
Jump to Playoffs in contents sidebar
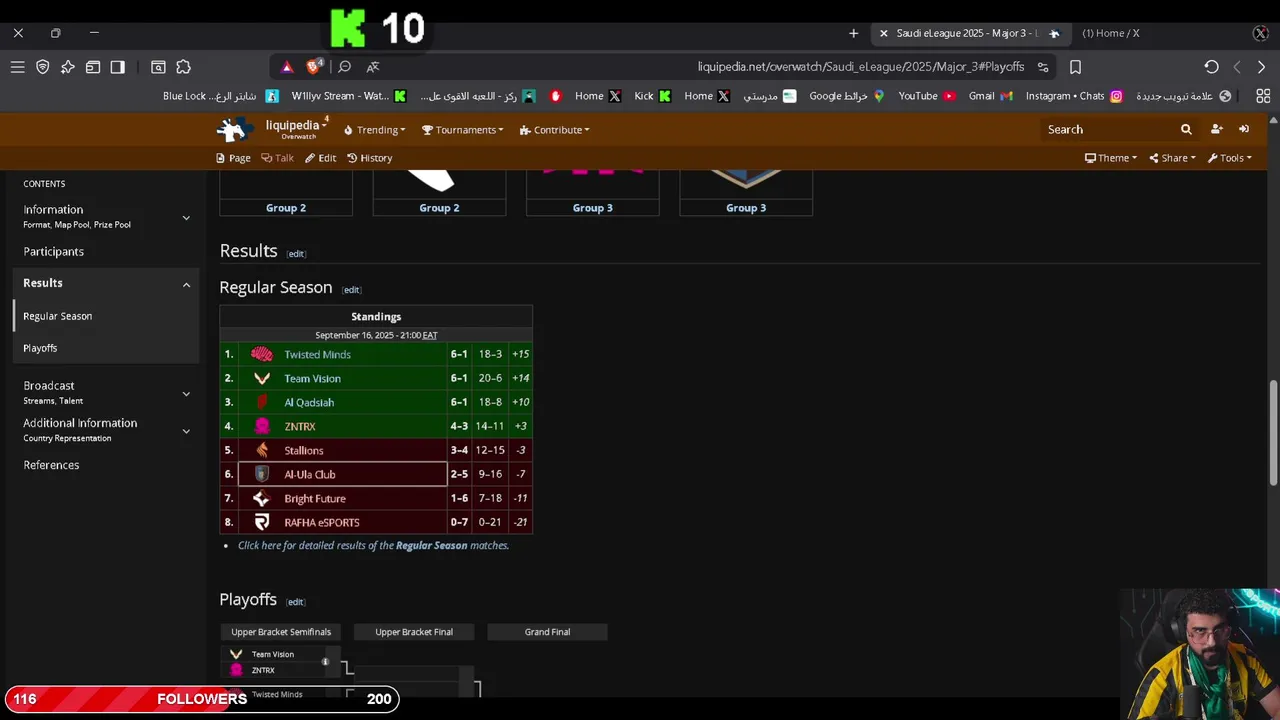coord(40,348)
